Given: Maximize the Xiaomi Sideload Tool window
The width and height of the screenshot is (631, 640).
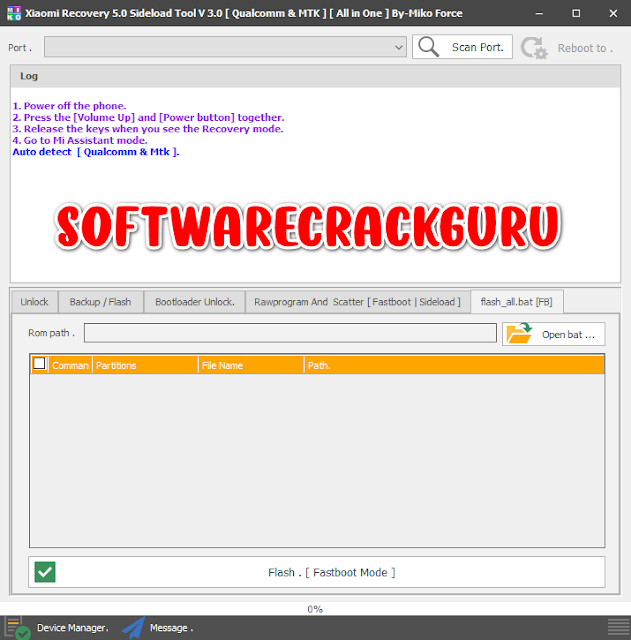Looking at the screenshot, I should pyautogui.click(x=576, y=13).
